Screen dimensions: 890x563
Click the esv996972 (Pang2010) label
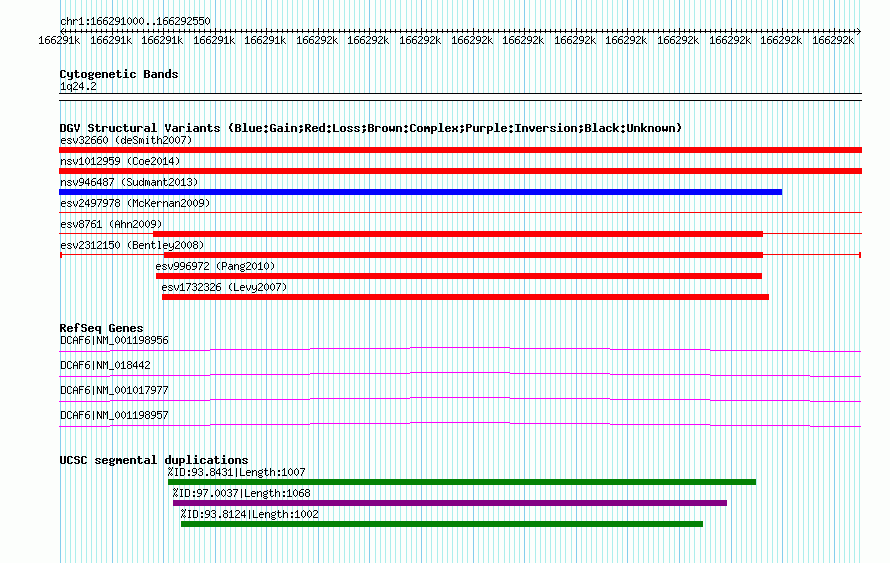215,266
